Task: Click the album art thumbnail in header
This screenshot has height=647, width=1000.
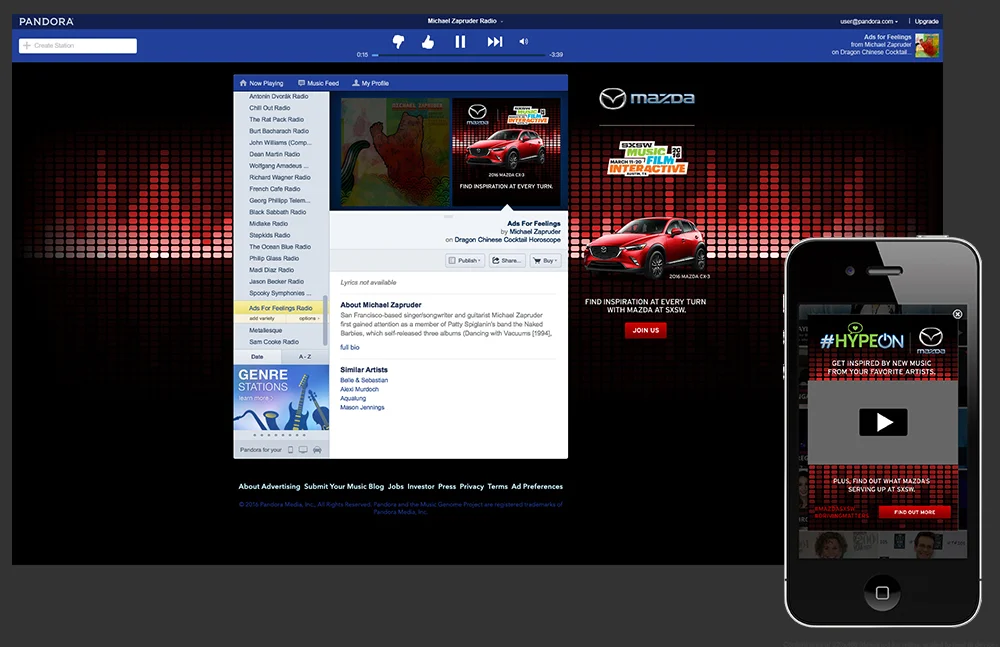Action: [x=927, y=45]
